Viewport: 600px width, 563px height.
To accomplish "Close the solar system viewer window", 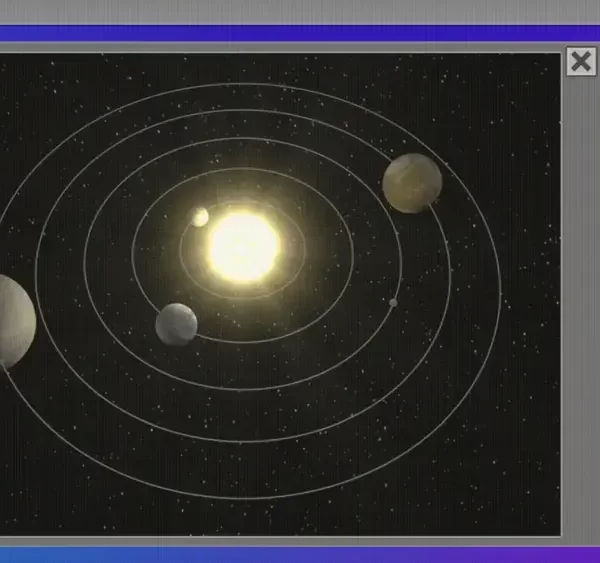I will click(x=580, y=62).
